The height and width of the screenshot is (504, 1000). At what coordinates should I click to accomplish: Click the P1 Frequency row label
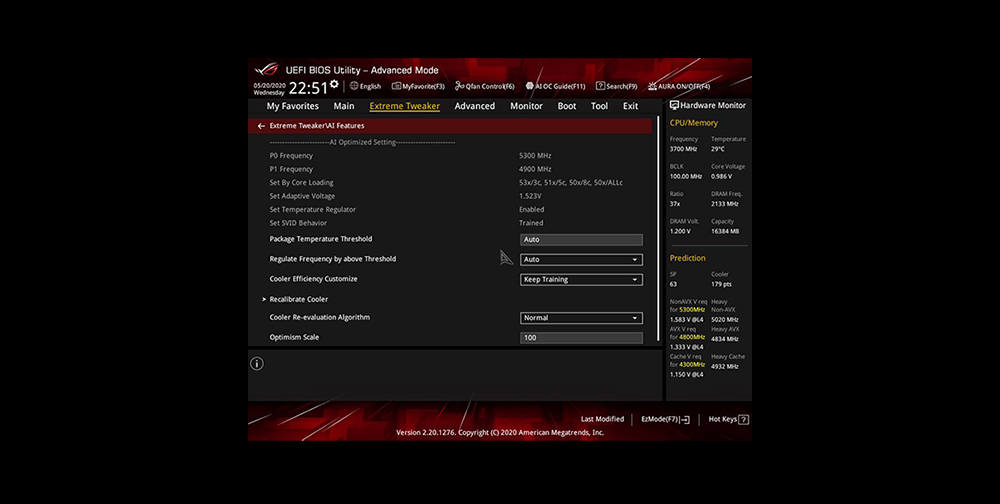pyautogui.click(x=291, y=169)
